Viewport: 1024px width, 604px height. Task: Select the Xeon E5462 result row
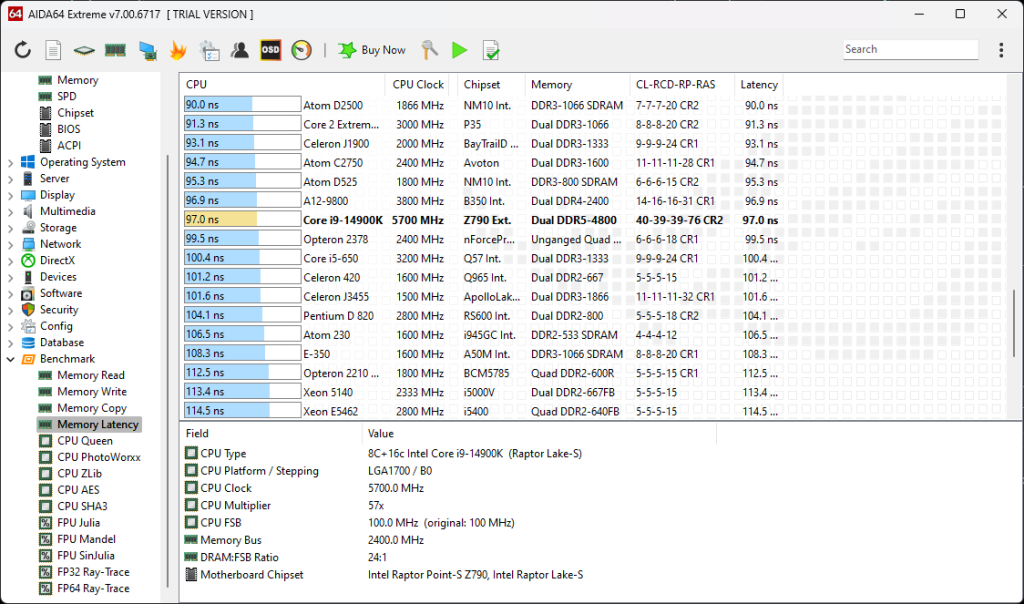482,411
